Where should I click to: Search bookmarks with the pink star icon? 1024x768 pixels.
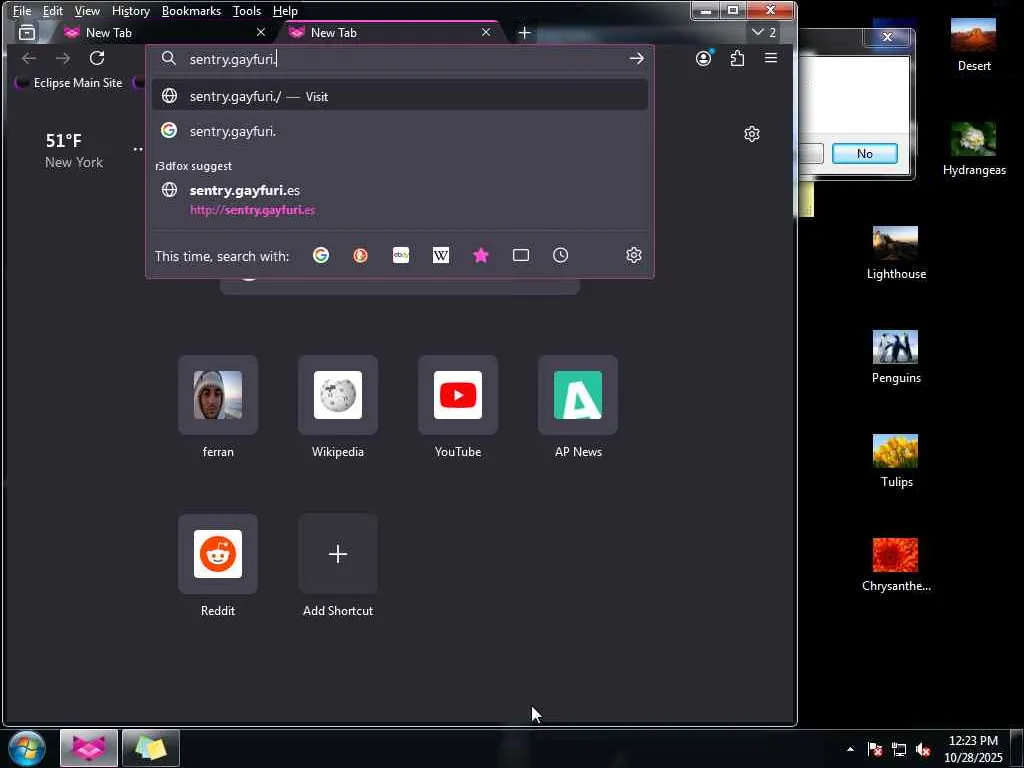pyautogui.click(x=481, y=255)
